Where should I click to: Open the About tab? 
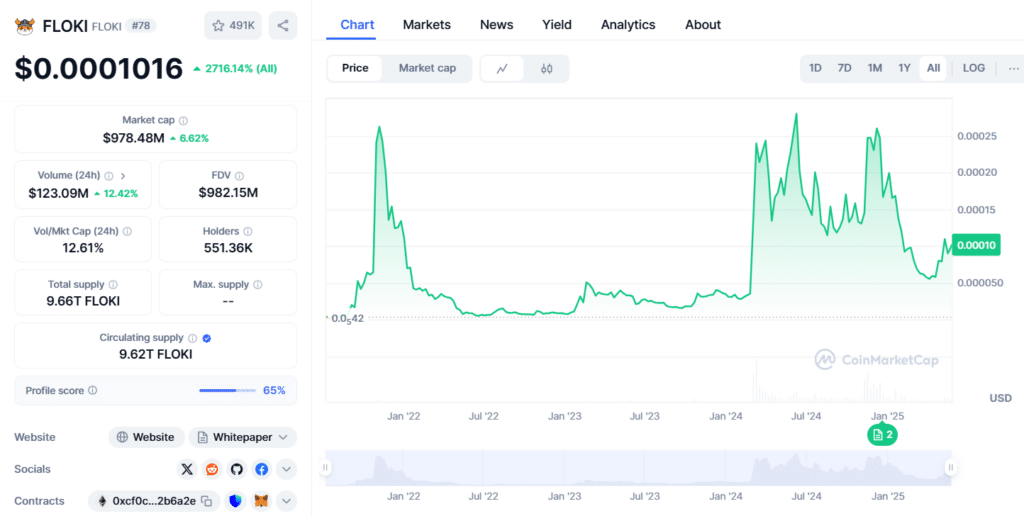coord(703,25)
